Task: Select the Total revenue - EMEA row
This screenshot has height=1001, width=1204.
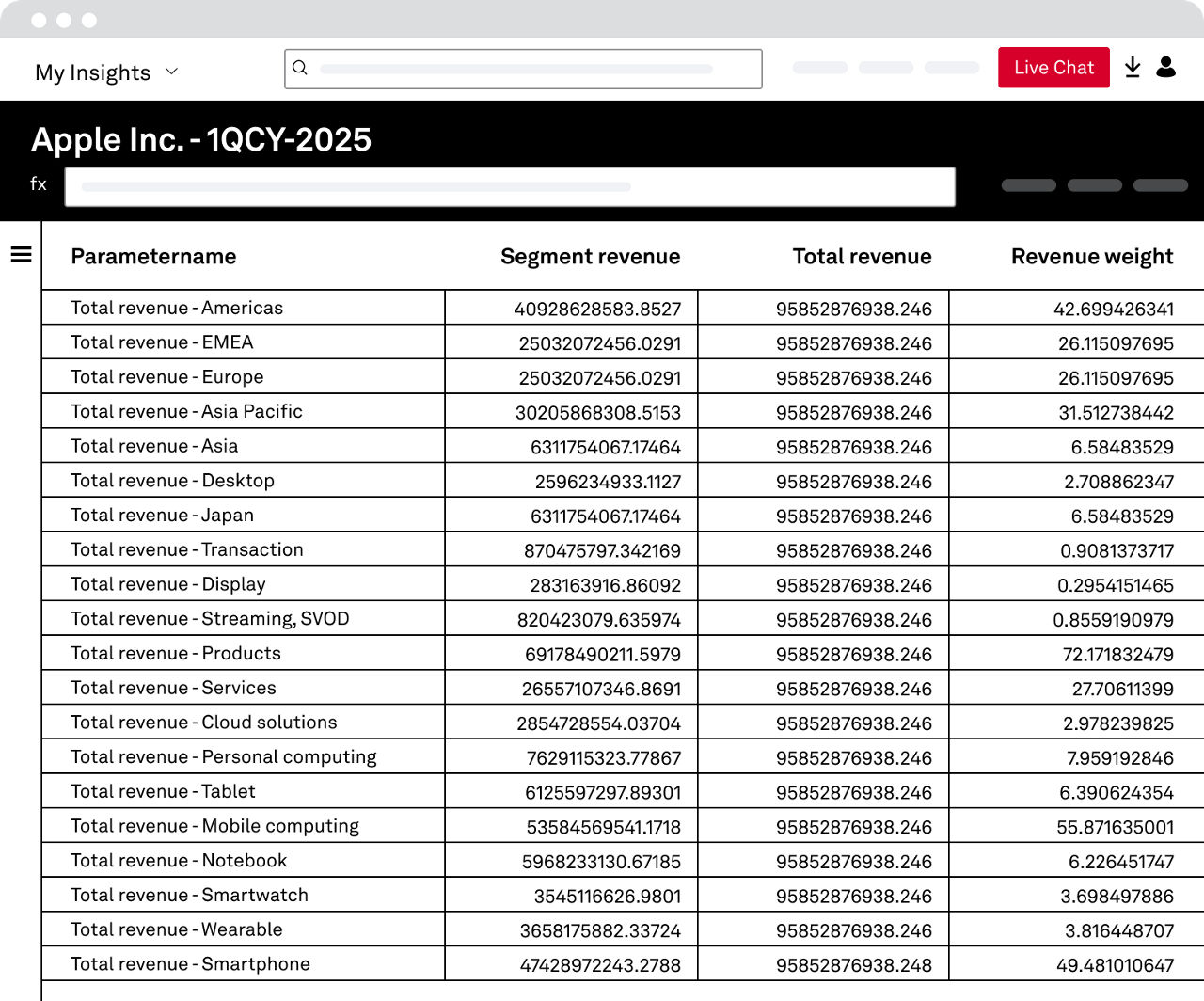Action: (623, 342)
